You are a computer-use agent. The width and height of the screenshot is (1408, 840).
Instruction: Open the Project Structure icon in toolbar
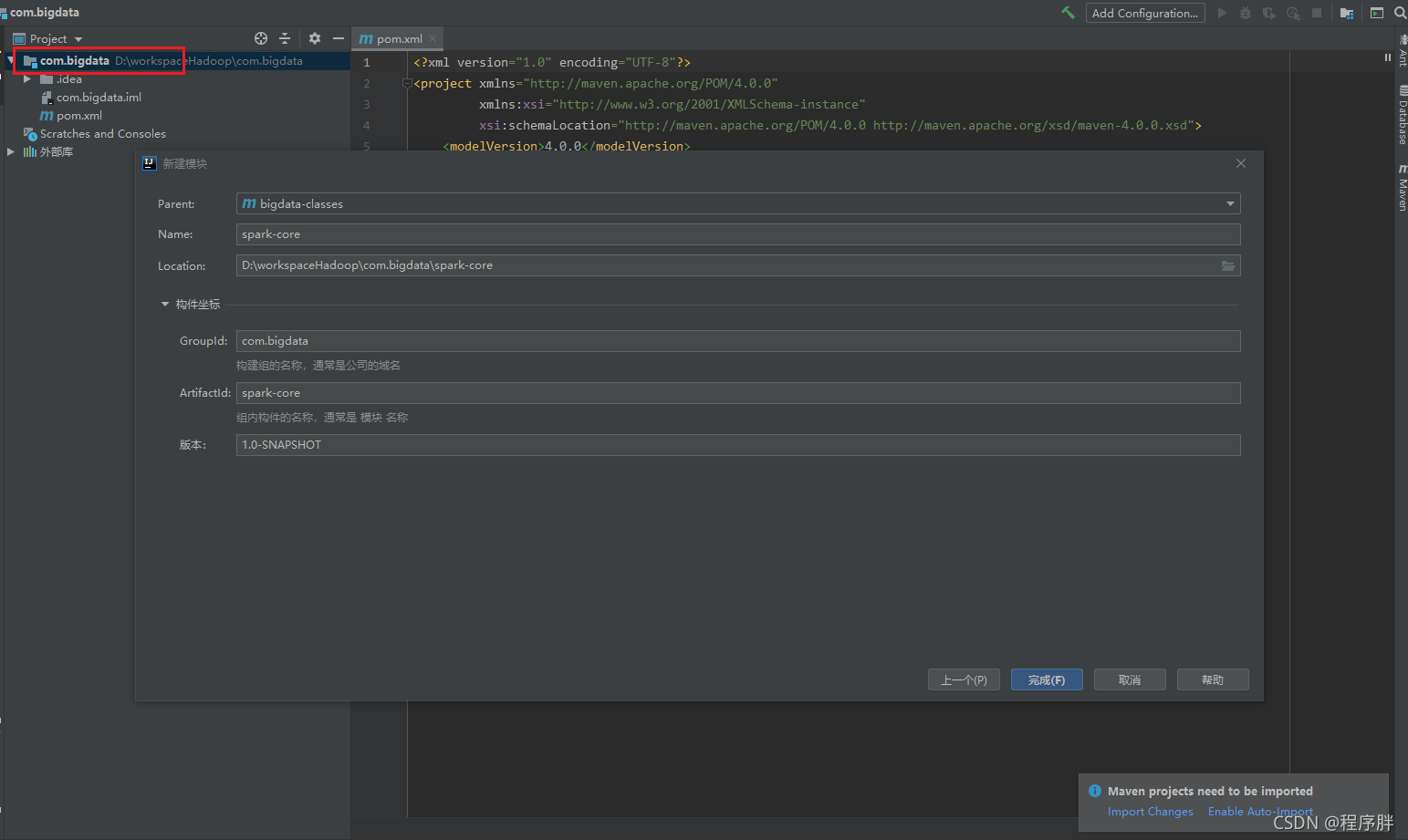(x=1347, y=13)
